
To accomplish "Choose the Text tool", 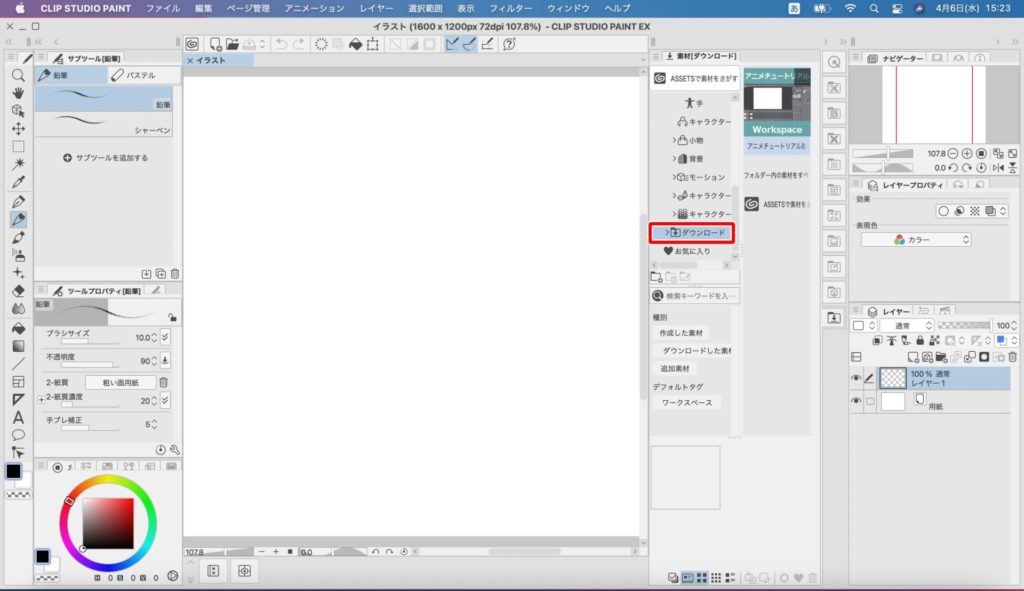I will (x=18, y=417).
